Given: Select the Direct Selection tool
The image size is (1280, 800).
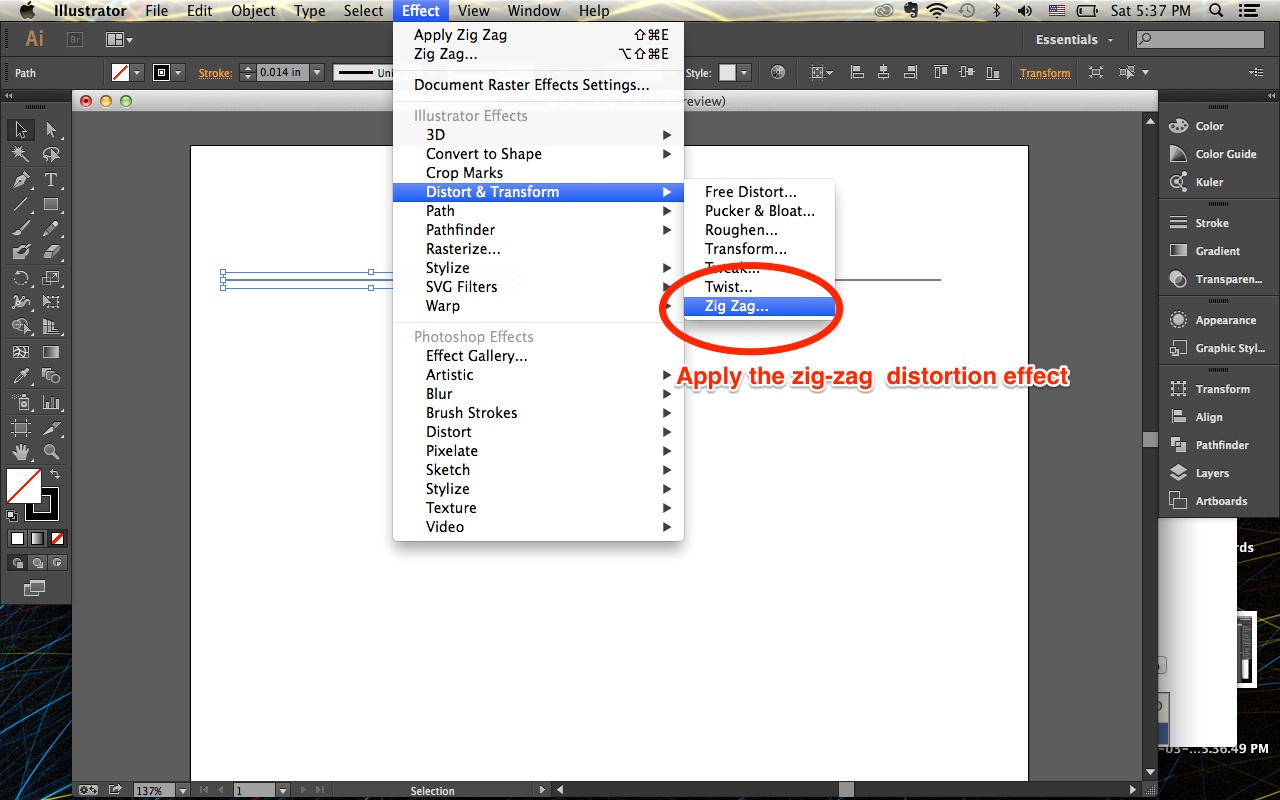Looking at the screenshot, I should (x=51, y=130).
